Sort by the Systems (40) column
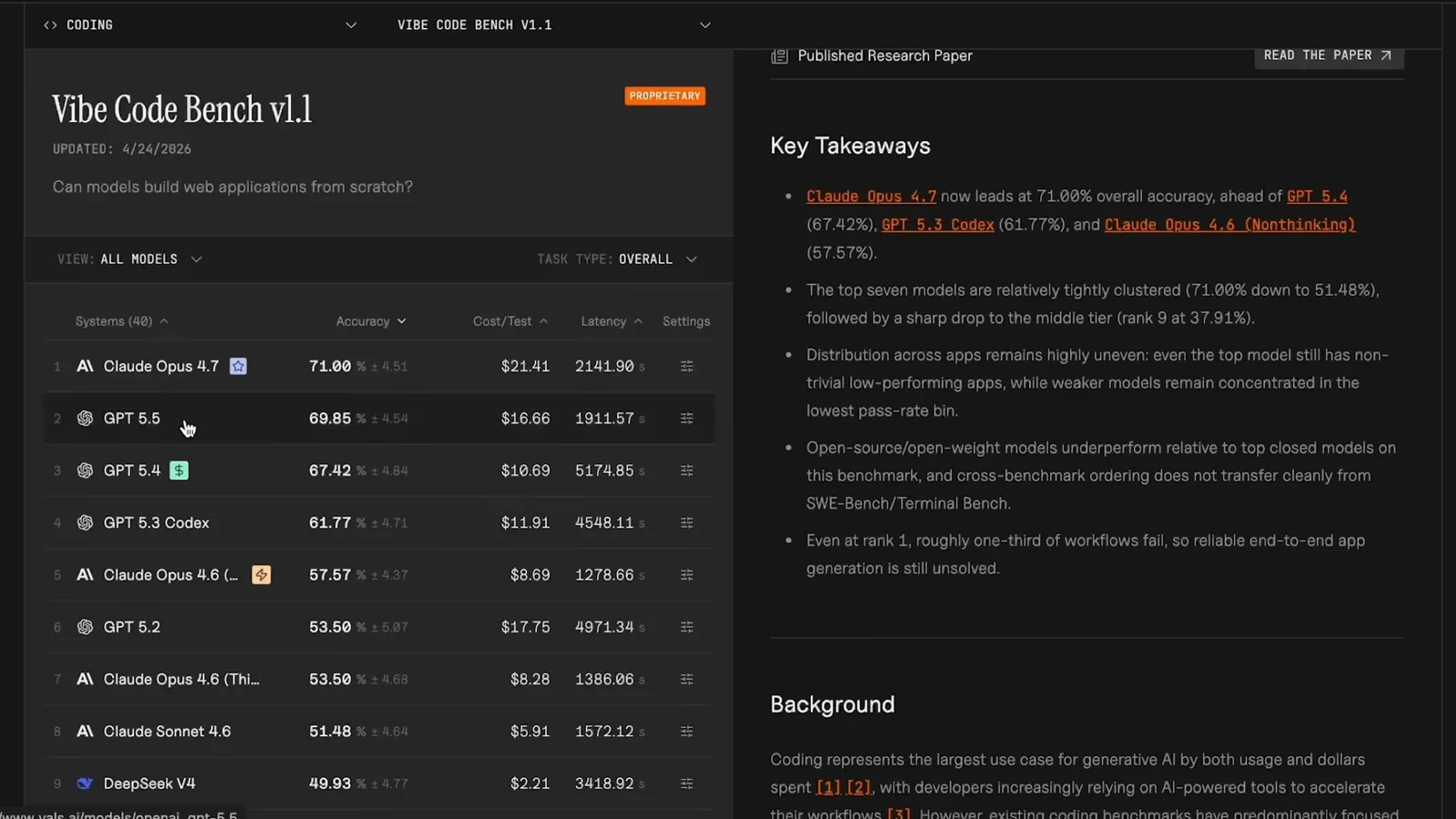This screenshot has width=1456, height=819. click(122, 321)
